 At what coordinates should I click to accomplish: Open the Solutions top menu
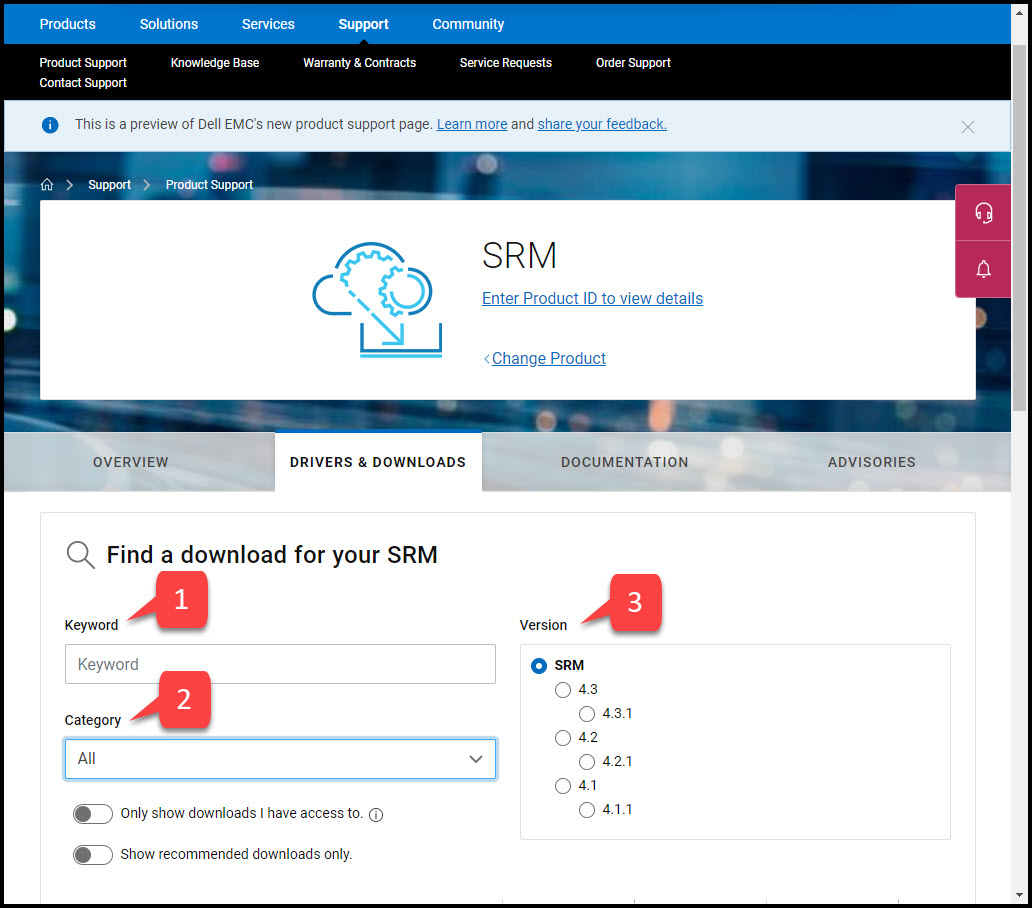click(x=168, y=24)
